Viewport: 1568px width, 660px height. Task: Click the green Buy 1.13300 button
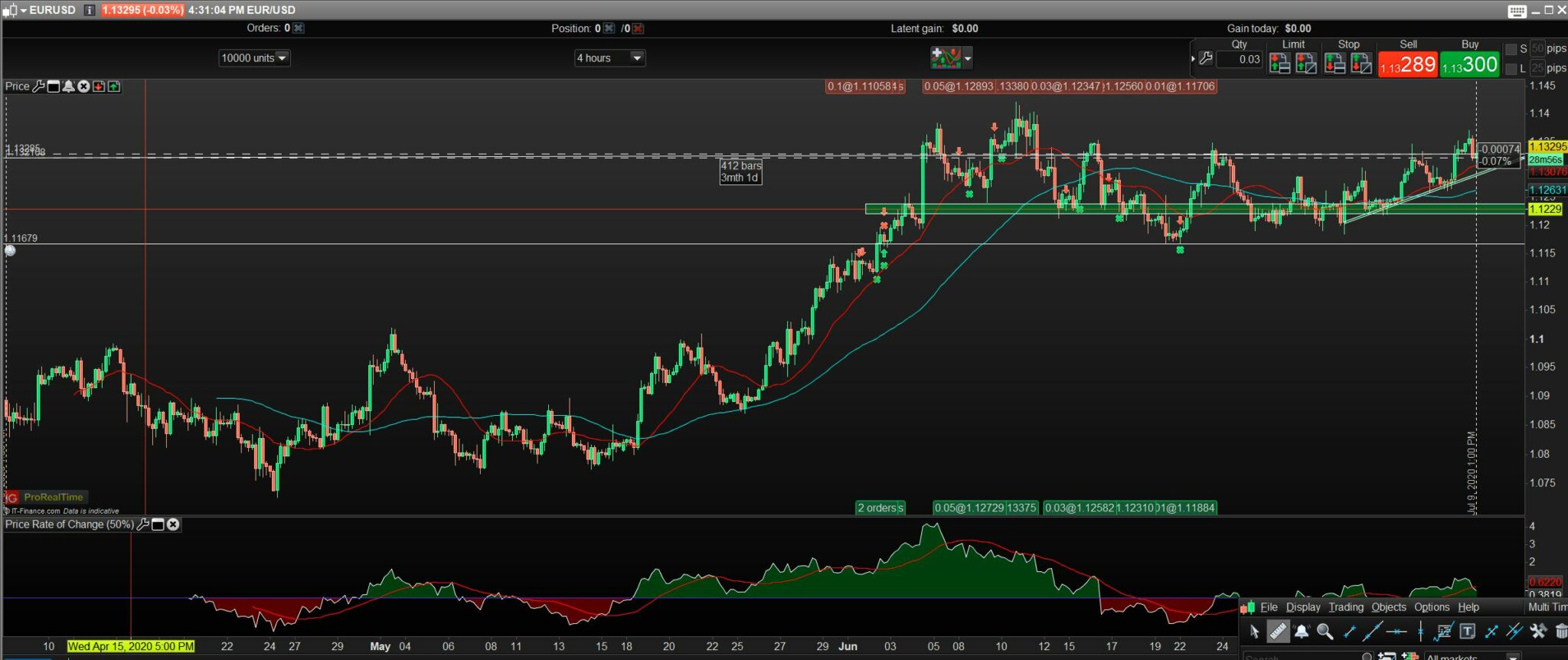[1469, 64]
